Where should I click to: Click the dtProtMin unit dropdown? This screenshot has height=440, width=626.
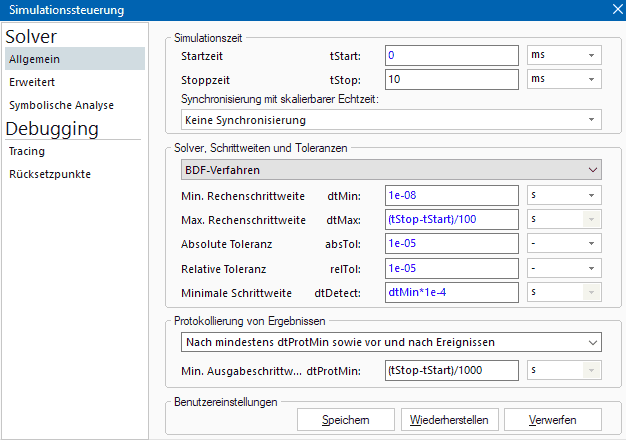(x=564, y=371)
